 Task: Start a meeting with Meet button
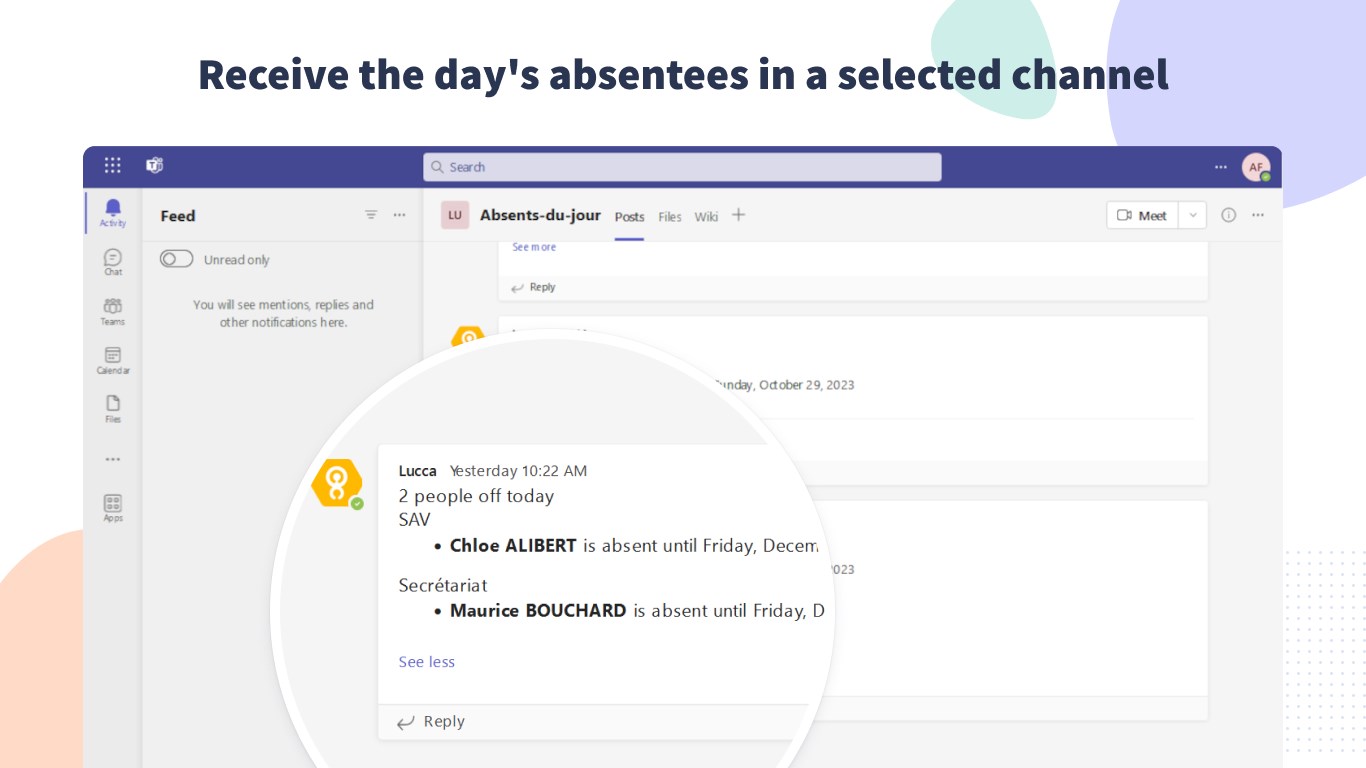tap(1142, 215)
